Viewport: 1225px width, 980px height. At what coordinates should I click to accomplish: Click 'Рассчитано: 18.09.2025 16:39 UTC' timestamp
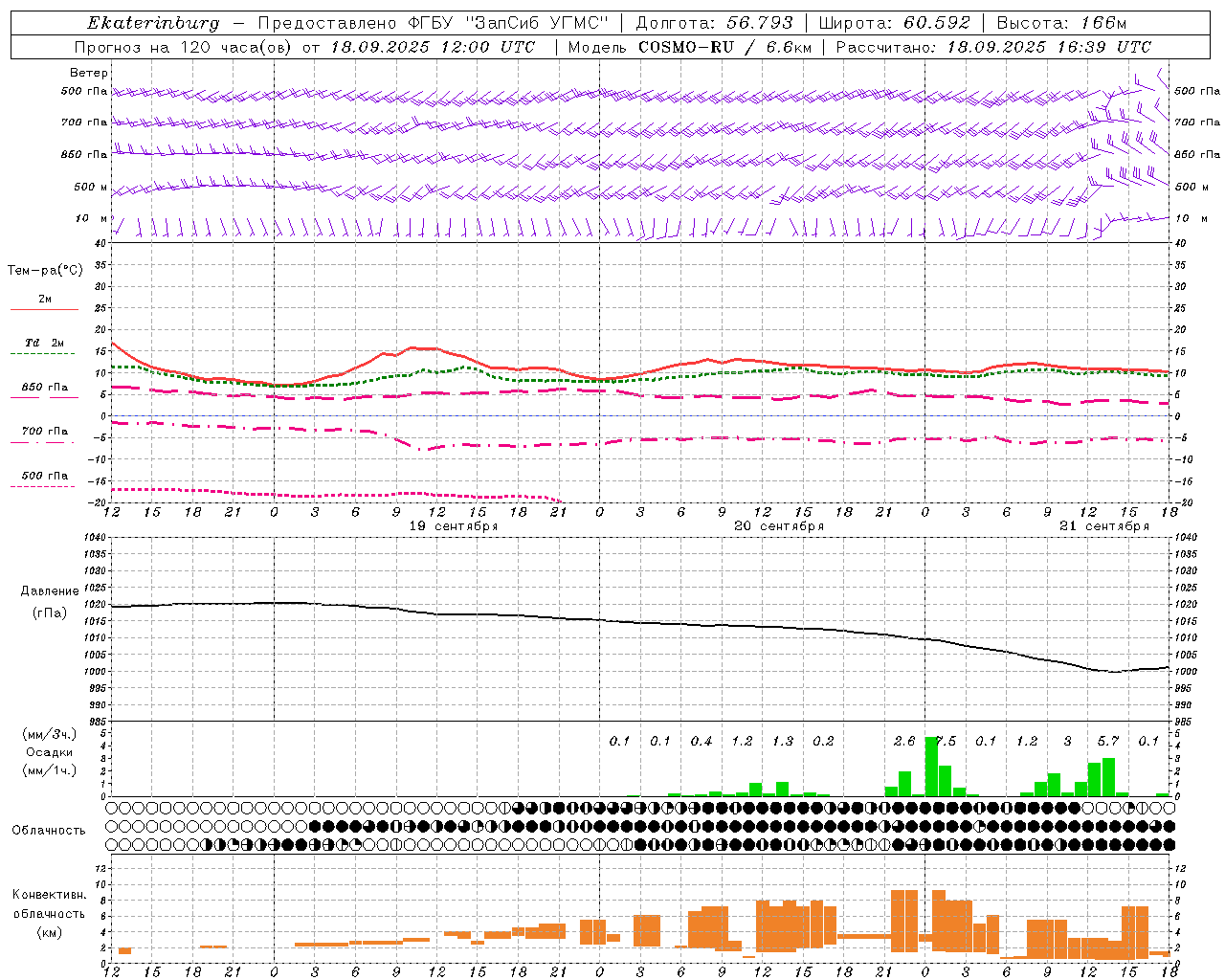coord(993,47)
